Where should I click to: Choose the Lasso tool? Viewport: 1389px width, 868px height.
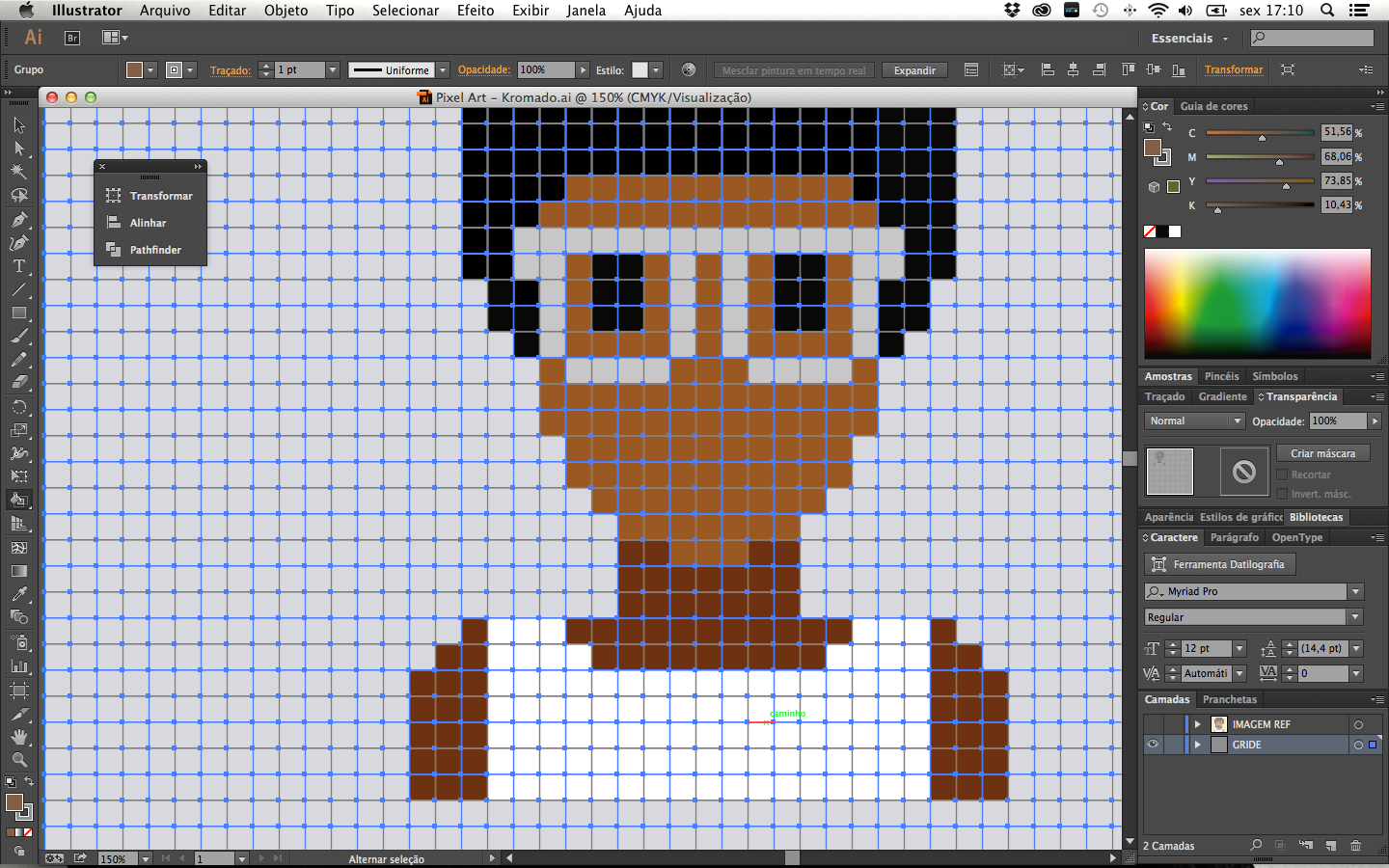pos(19,196)
